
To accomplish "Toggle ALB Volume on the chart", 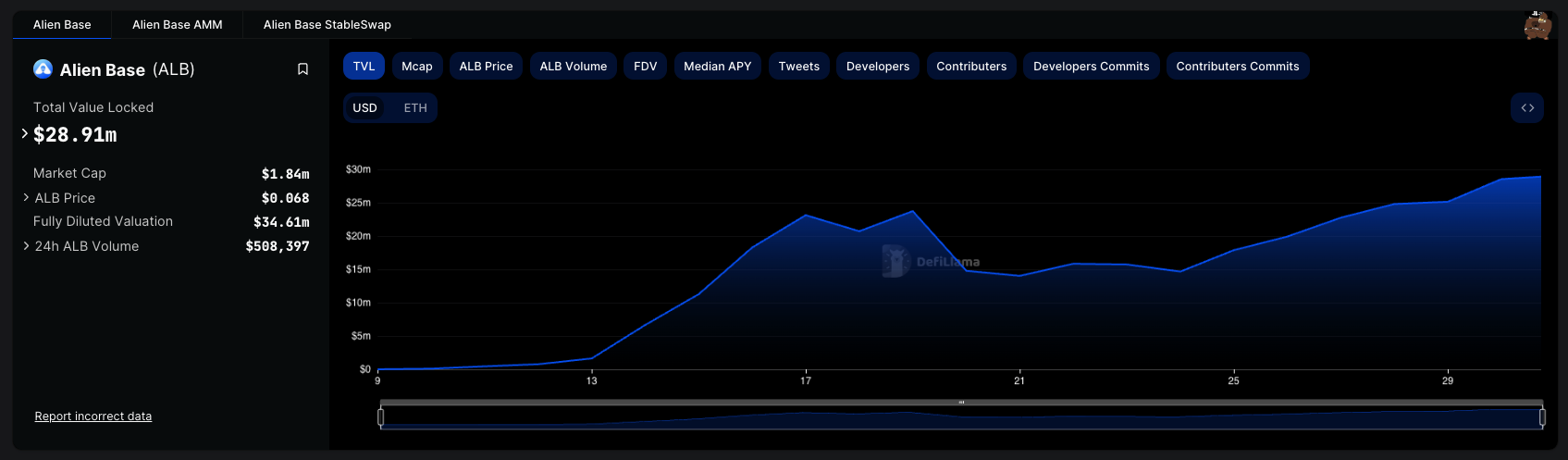I will tap(573, 67).
